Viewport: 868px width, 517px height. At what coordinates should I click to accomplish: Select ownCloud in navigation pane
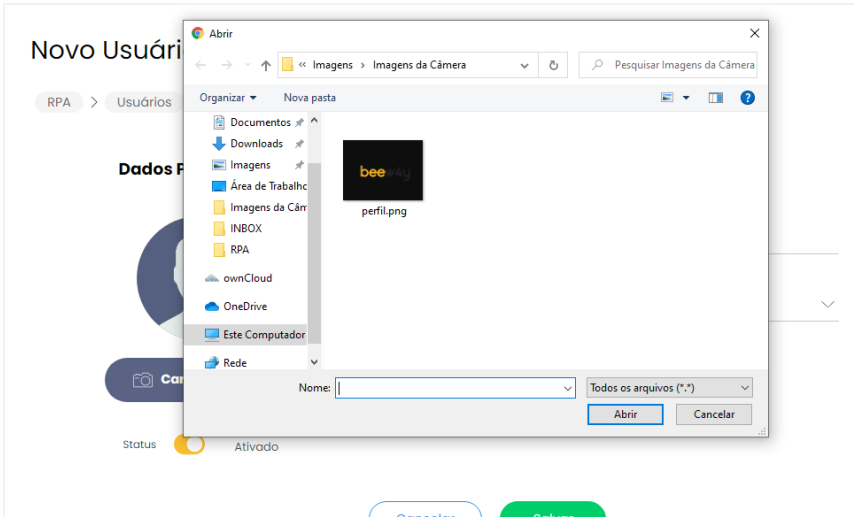coord(239,278)
